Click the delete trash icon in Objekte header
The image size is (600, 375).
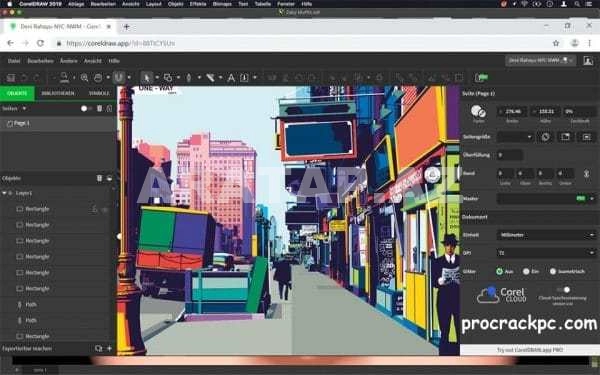(x=99, y=178)
